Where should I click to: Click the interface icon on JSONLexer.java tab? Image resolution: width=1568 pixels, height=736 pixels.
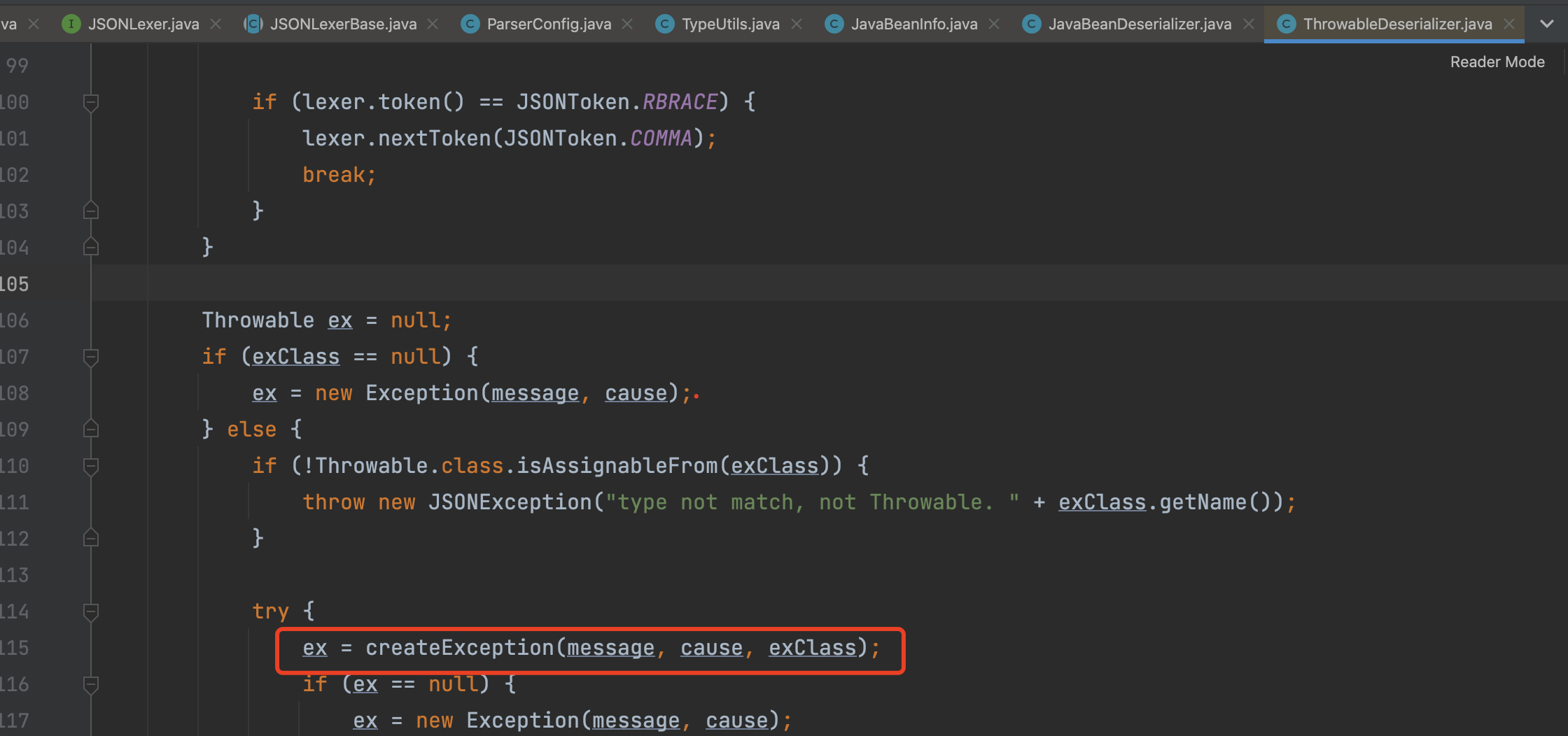tap(71, 23)
